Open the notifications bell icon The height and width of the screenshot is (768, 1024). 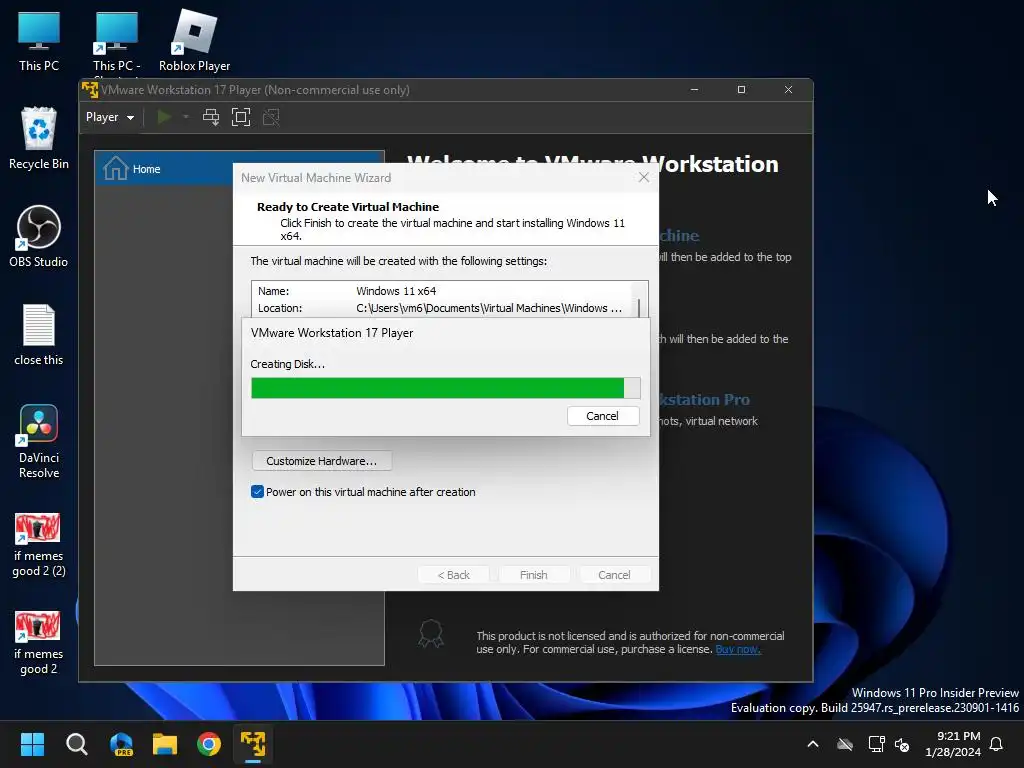(x=997, y=744)
